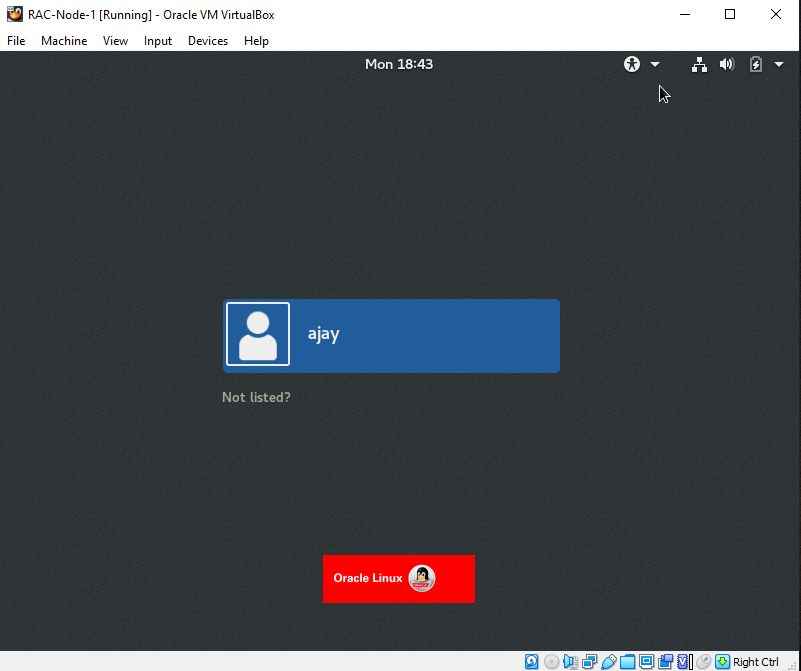Click the display status icon
Image resolution: width=801 pixels, height=671 pixels.
coord(647,661)
